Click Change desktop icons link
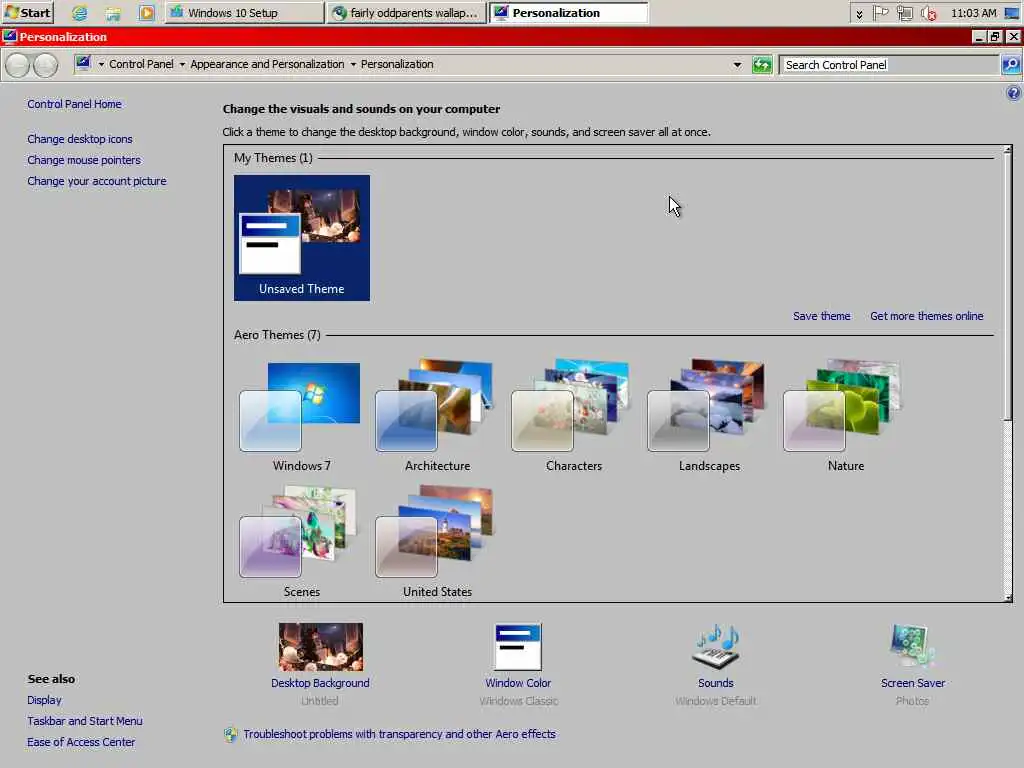This screenshot has height=768, width=1024. 80,139
